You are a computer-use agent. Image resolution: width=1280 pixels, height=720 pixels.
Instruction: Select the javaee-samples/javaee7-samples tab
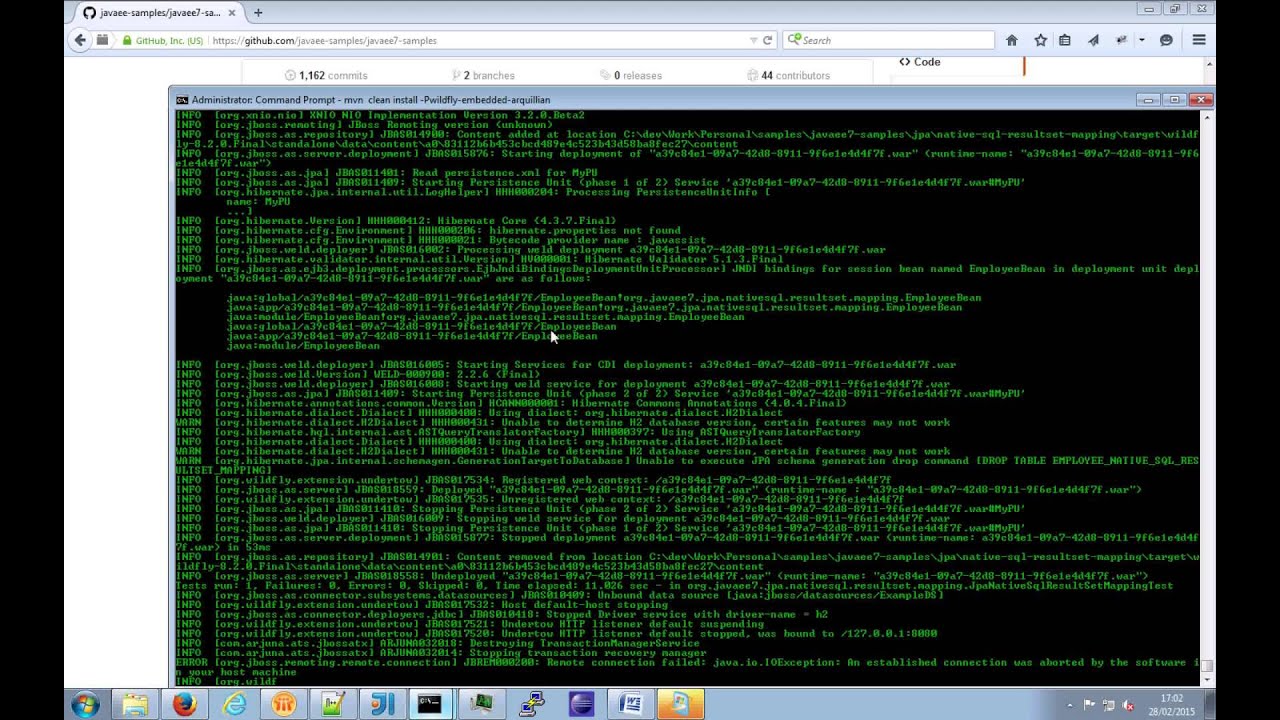(160, 13)
